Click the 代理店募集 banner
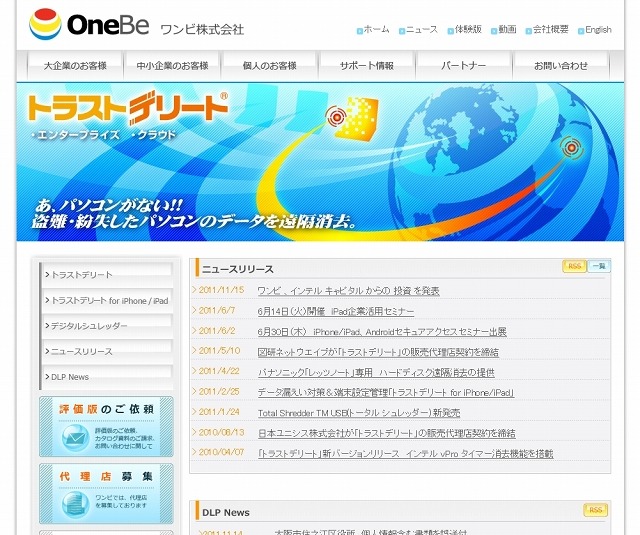The width and height of the screenshot is (640, 535). (x=106, y=494)
